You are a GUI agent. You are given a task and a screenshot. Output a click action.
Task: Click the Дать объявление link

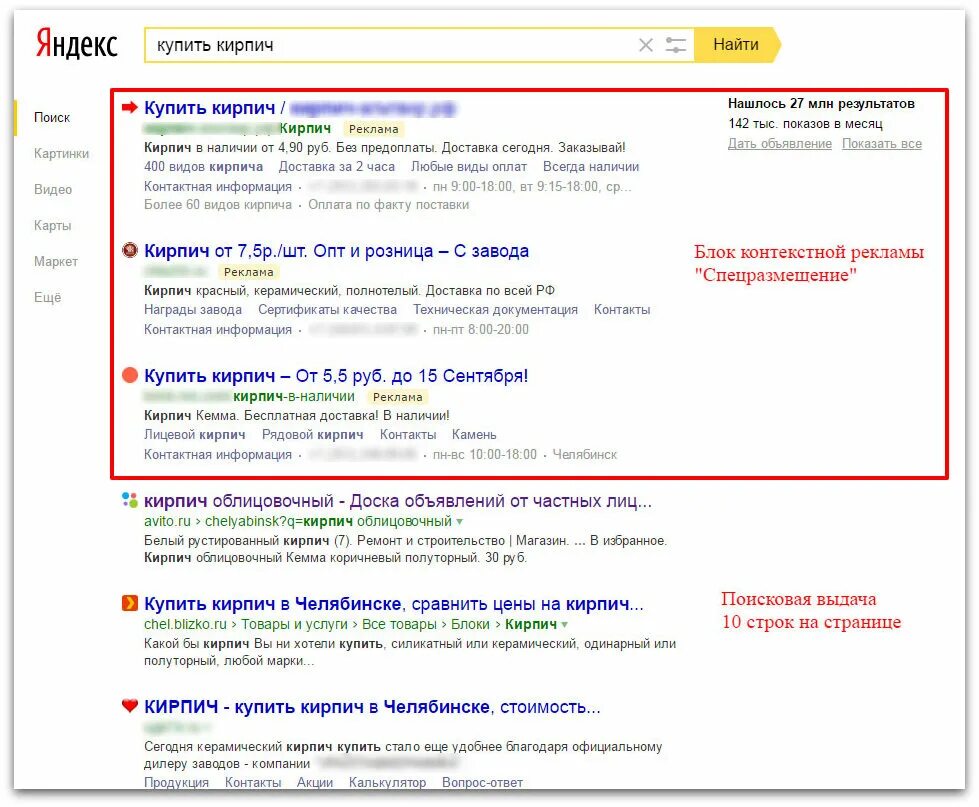pyautogui.click(x=780, y=144)
